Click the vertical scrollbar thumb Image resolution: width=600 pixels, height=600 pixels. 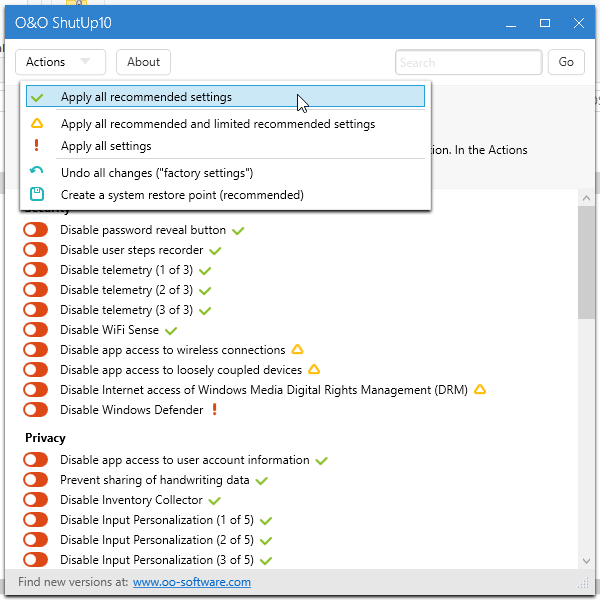pyautogui.click(x=586, y=262)
